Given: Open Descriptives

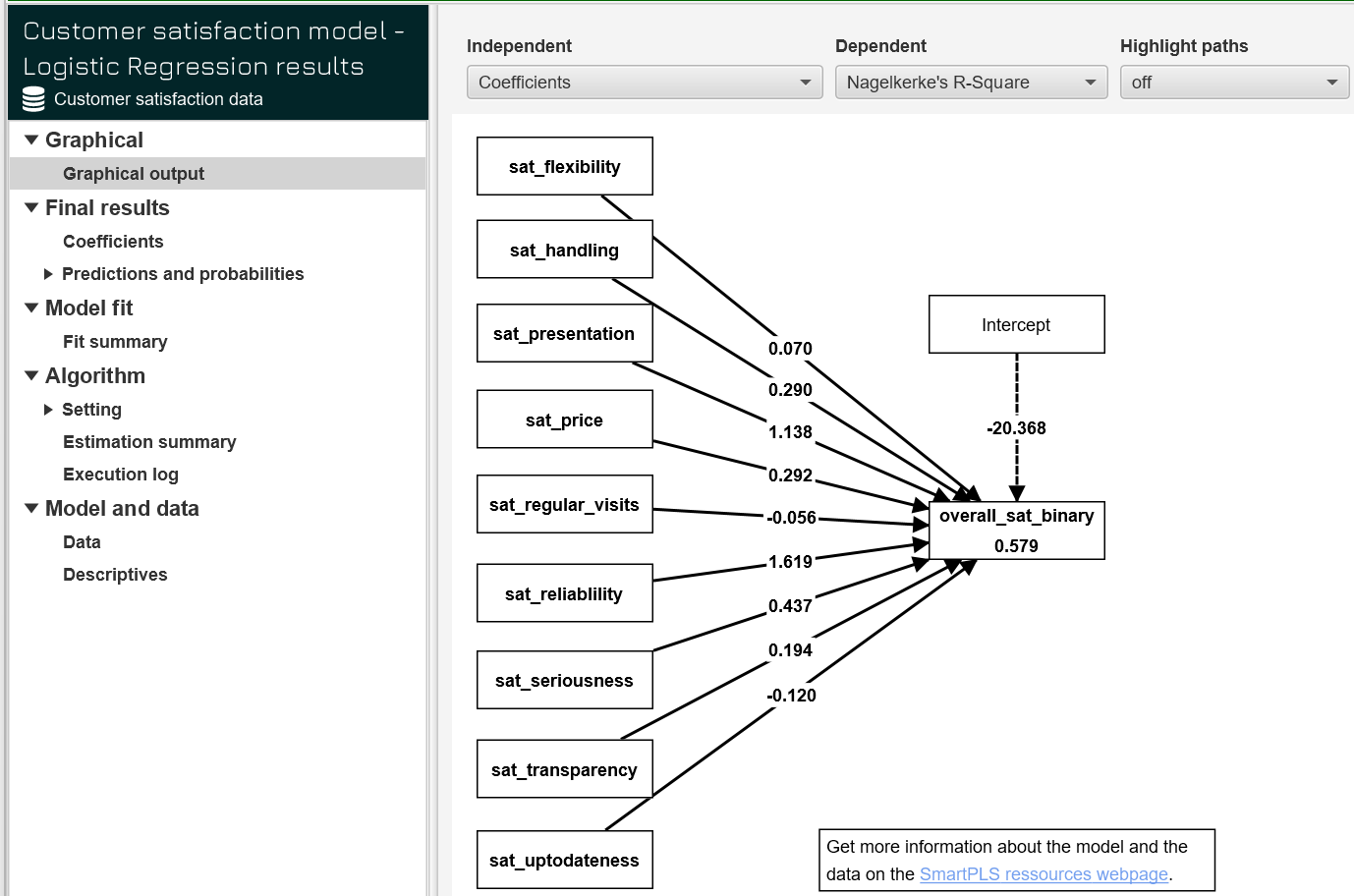Looking at the screenshot, I should pos(115,575).
